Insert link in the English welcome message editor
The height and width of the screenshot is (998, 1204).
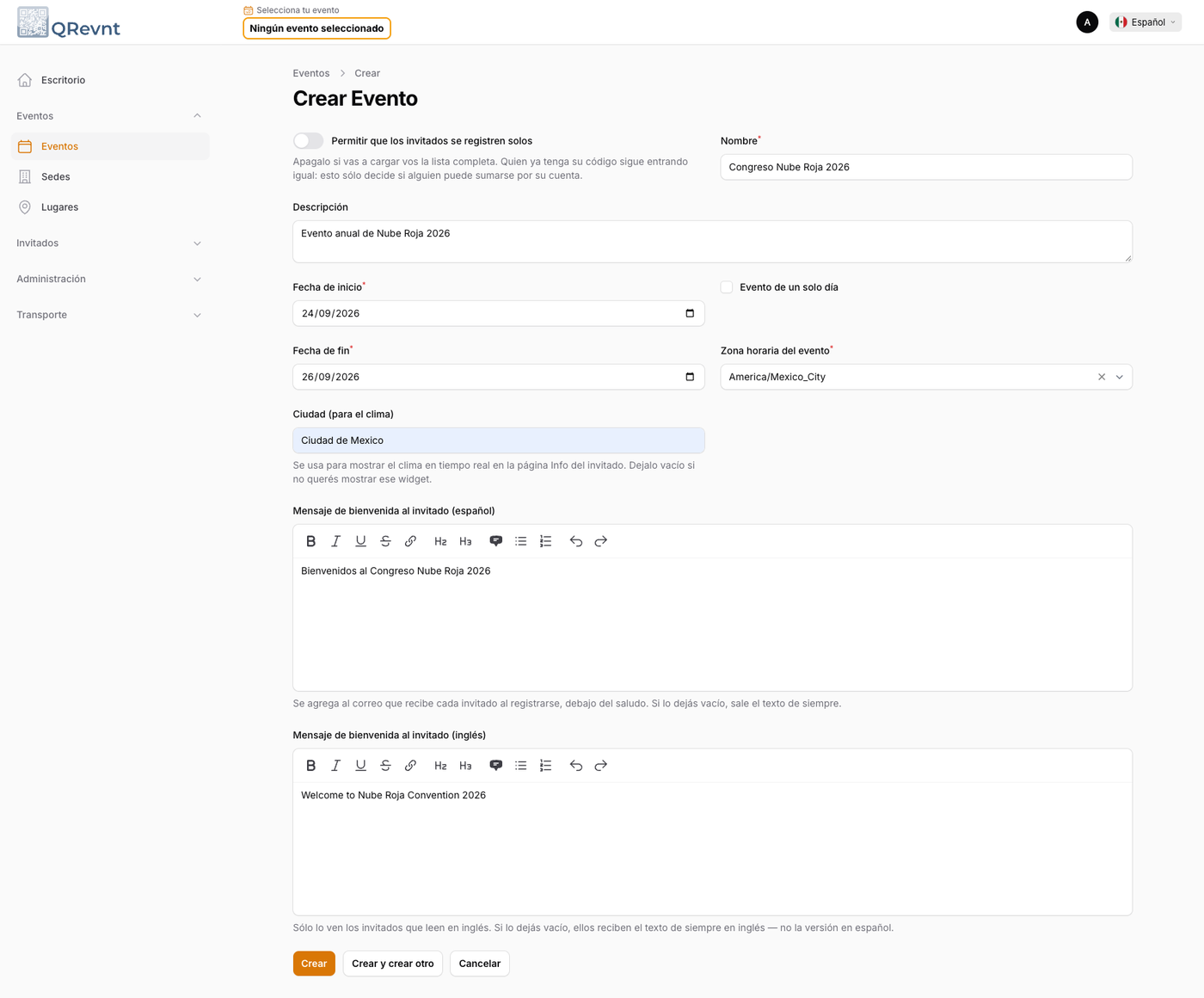pyautogui.click(x=411, y=766)
